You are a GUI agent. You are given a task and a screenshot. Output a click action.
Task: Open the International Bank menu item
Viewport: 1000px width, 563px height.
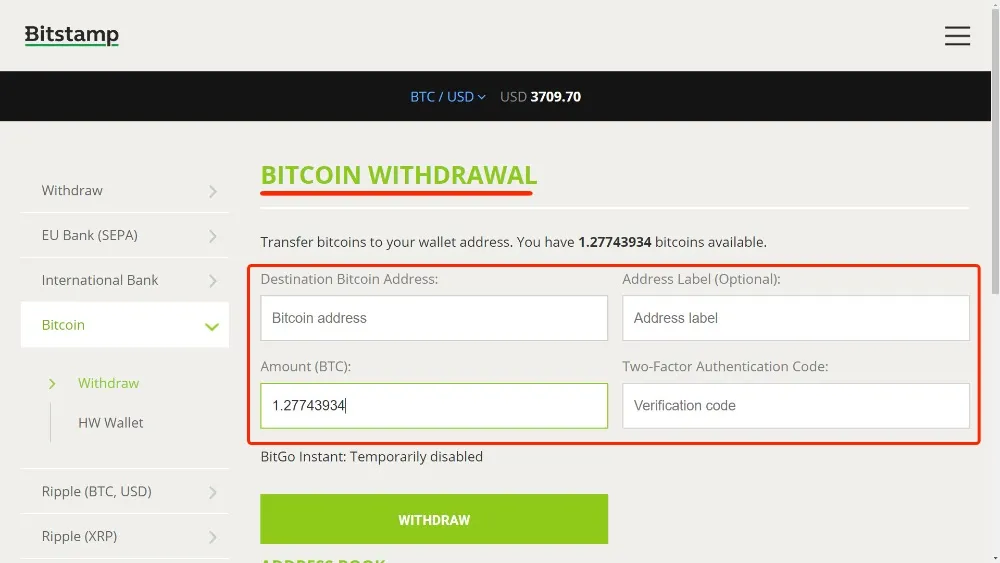(125, 280)
